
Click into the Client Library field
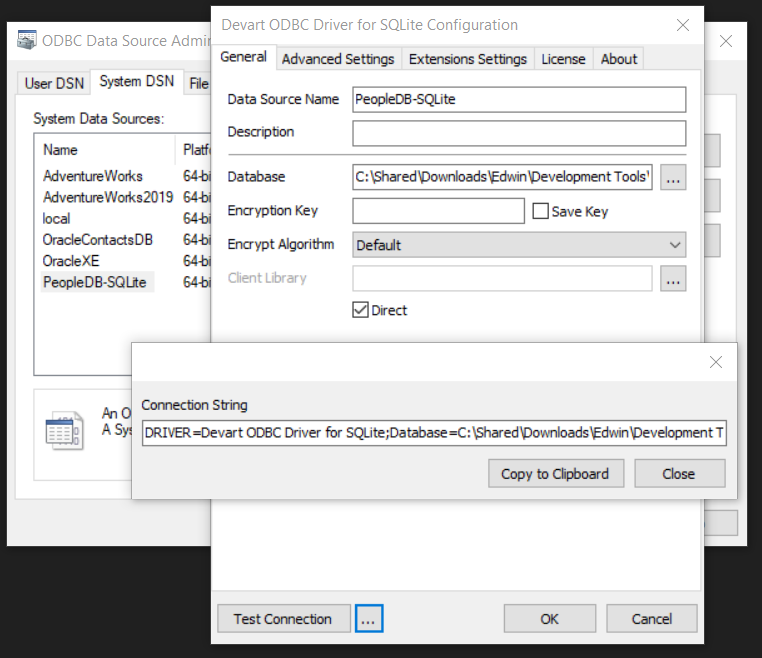coord(502,278)
